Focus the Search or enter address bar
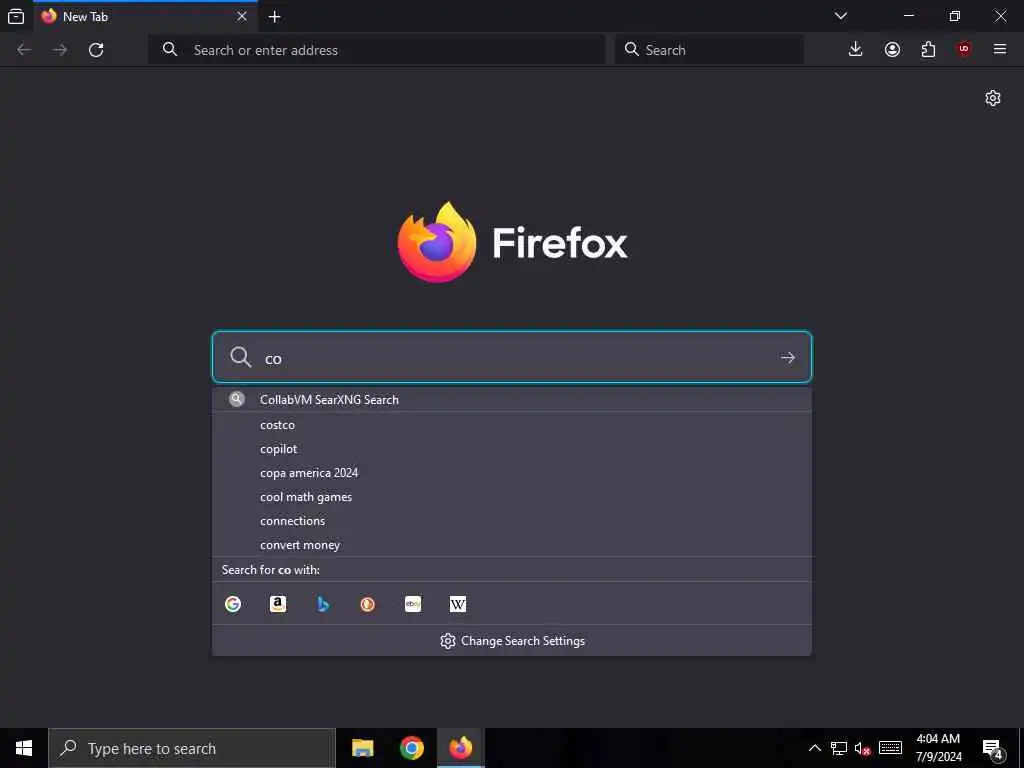 (377, 50)
